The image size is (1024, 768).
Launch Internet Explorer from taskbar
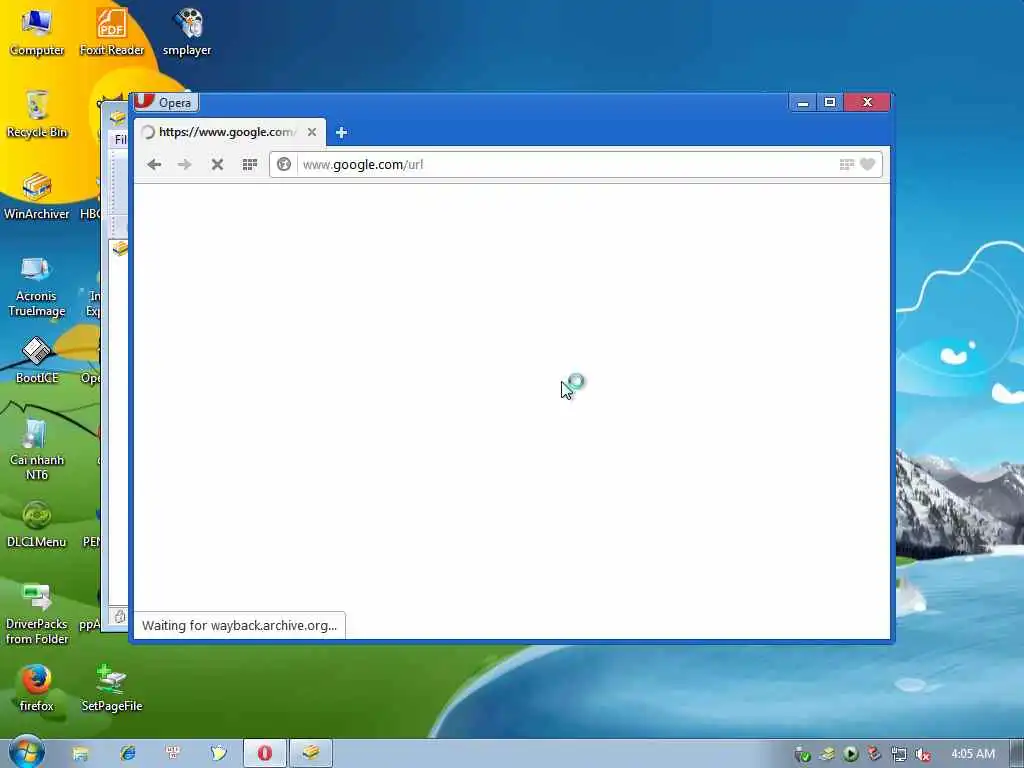tap(127, 754)
